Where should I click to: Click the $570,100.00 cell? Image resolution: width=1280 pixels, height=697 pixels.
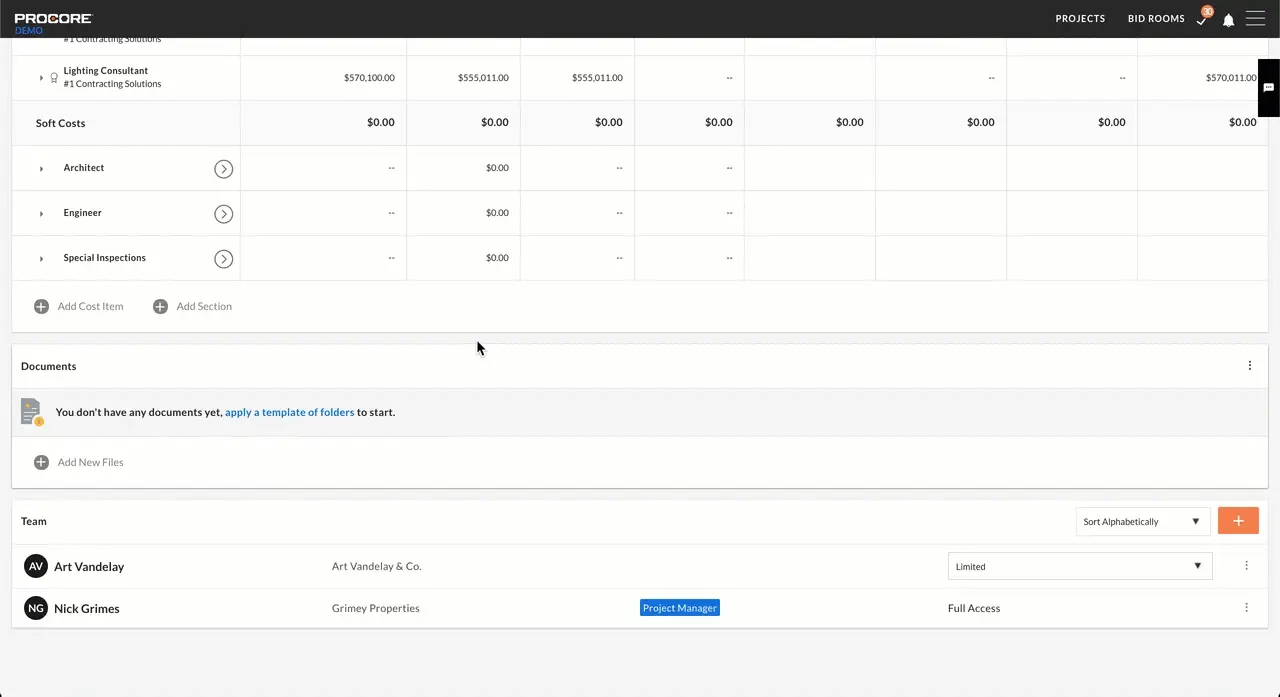pyautogui.click(x=369, y=78)
